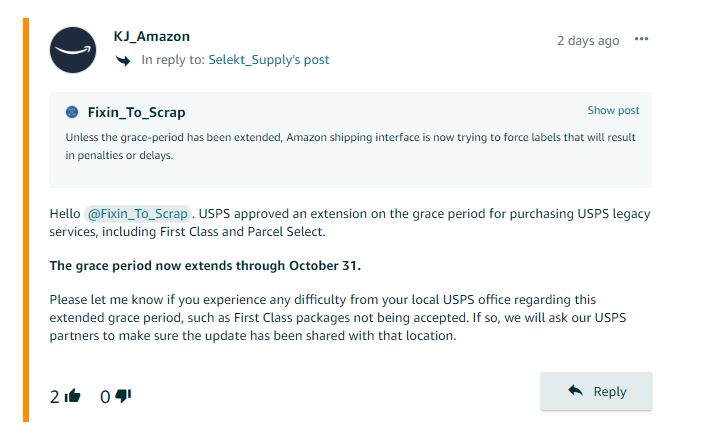Viewport: 704px width, 436px height.
Task: Click the curved arrow inside the Reply button
Action: pyautogui.click(x=575, y=390)
